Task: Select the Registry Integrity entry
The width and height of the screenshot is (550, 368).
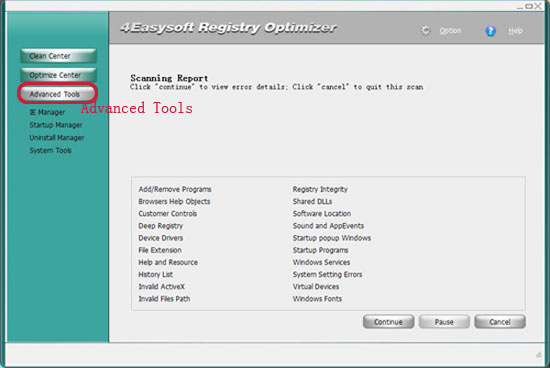Action: [320, 189]
